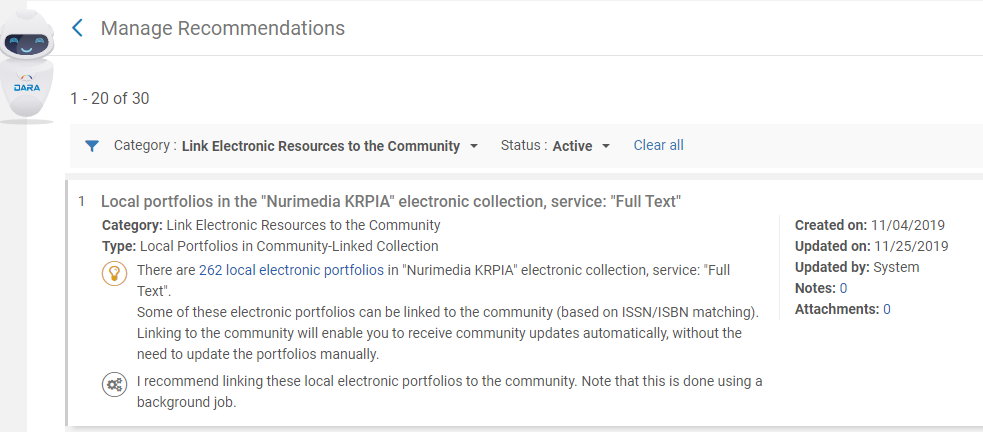Click the 1 - 20 of 30 results counter
The width and height of the screenshot is (983, 432).
click(110, 98)
